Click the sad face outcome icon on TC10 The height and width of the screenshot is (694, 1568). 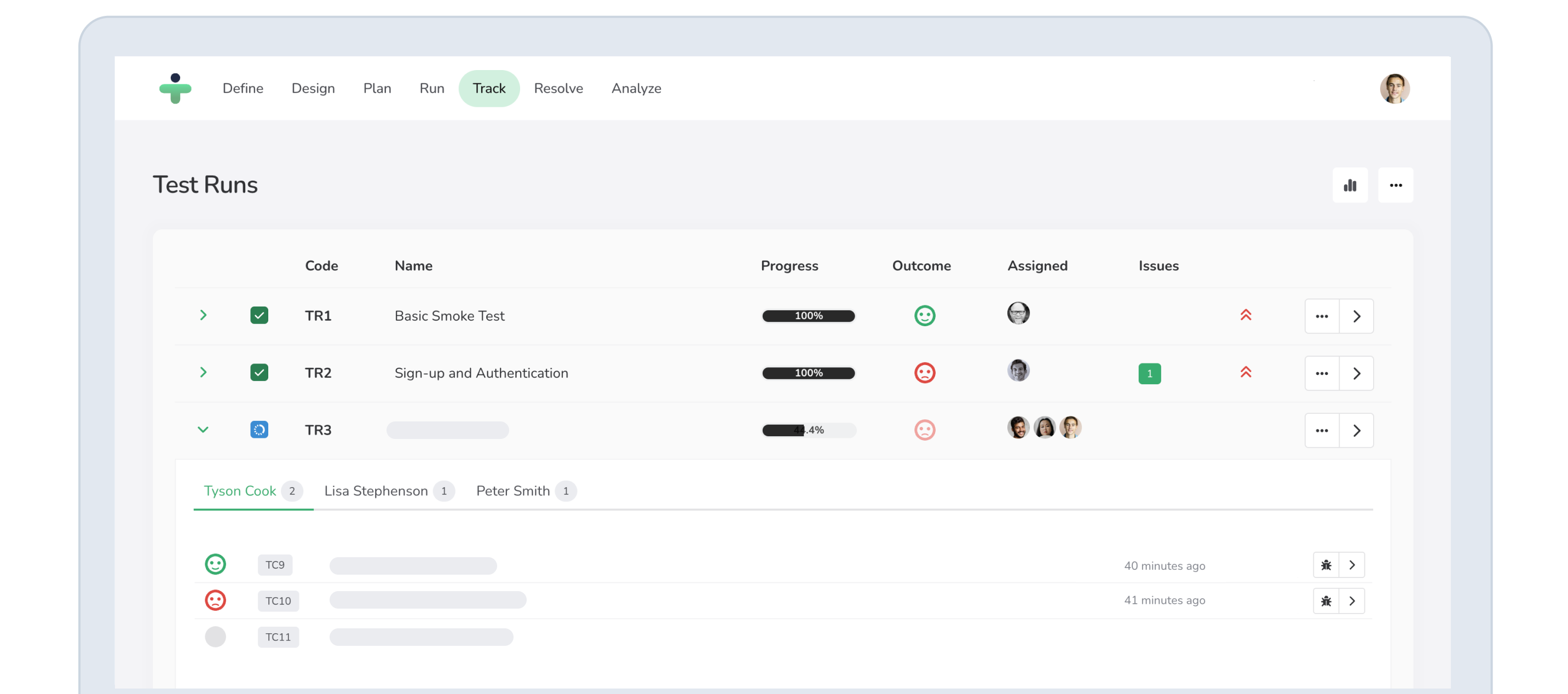tap(216, 600)
